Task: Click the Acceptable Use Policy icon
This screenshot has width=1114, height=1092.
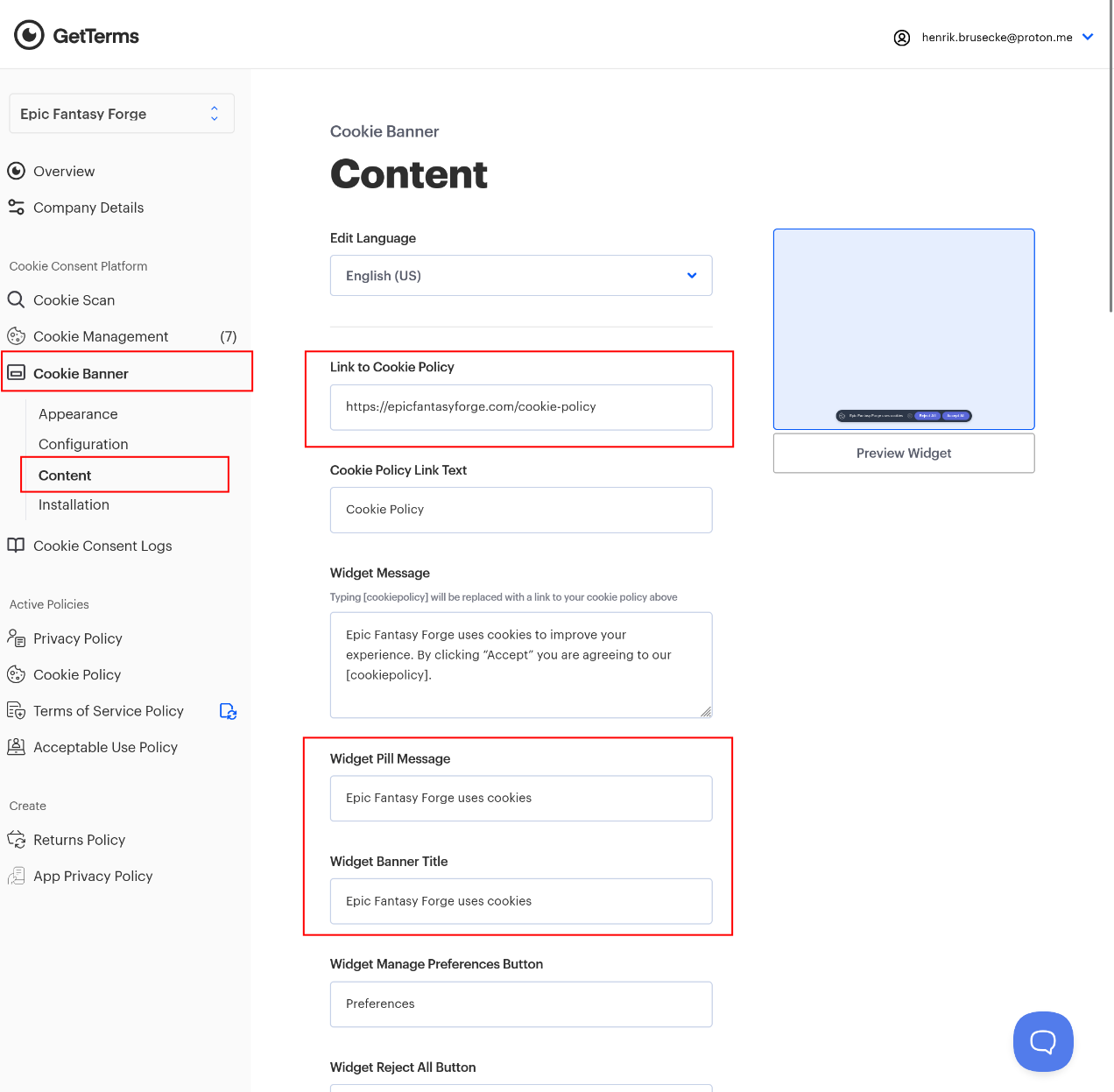Action: pyautogui.click(x=16, y=747)
